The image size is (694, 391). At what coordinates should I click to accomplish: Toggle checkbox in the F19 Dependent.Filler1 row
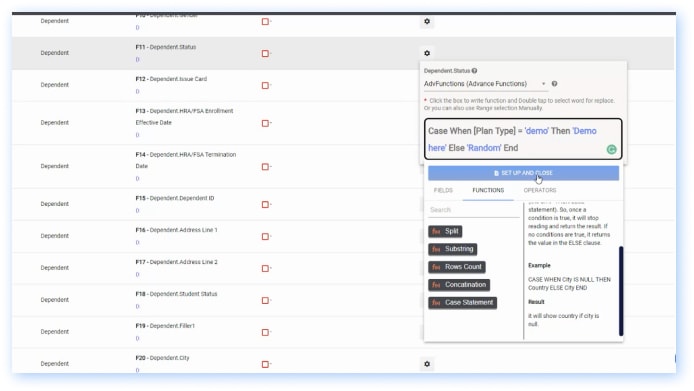tap(265, 333)
